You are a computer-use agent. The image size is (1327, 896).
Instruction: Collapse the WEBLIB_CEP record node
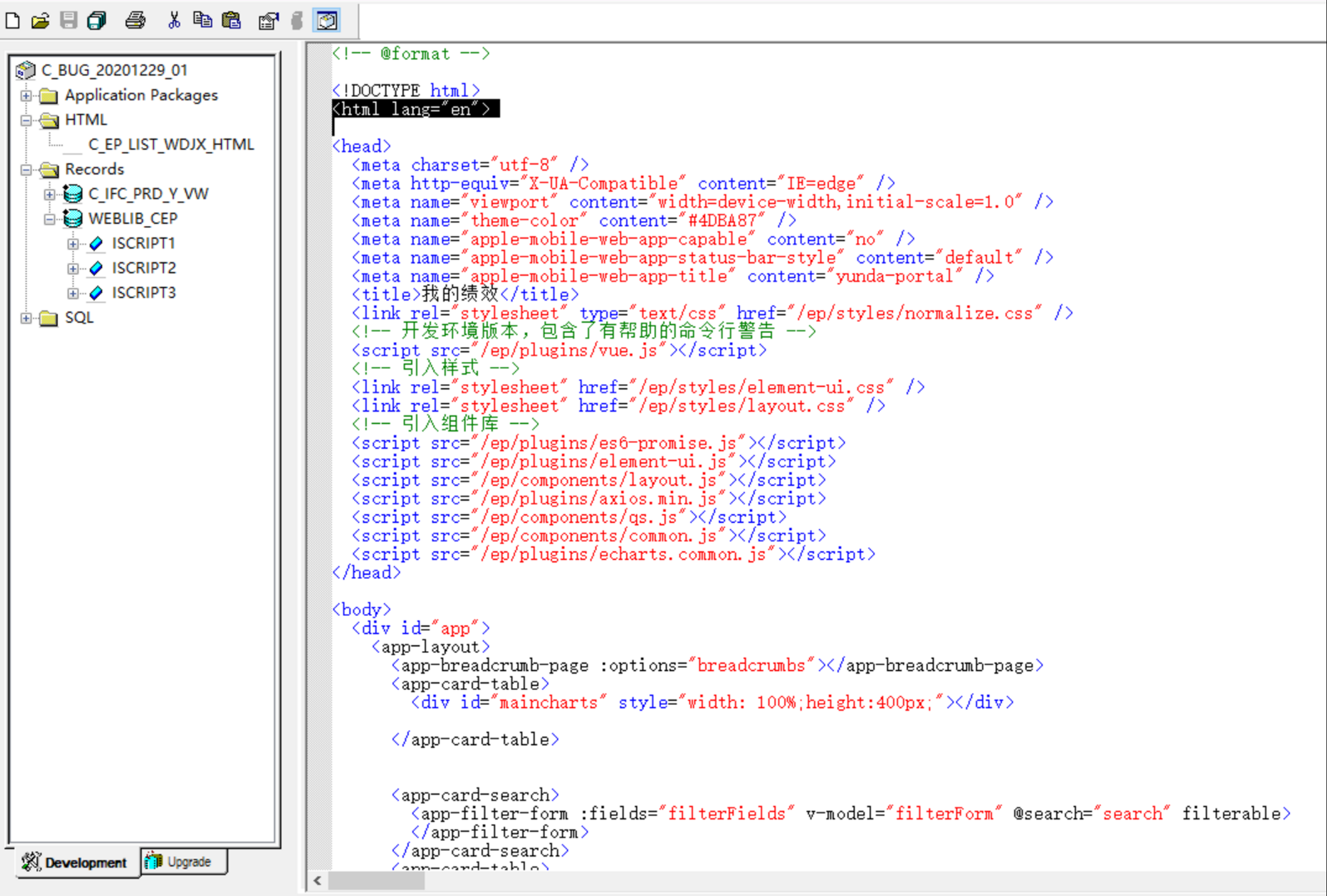(49, 219)
